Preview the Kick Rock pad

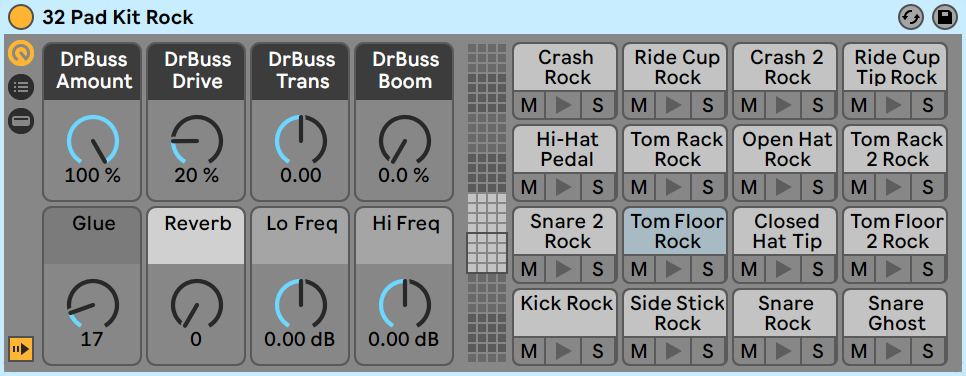click(x=564, y=351)
